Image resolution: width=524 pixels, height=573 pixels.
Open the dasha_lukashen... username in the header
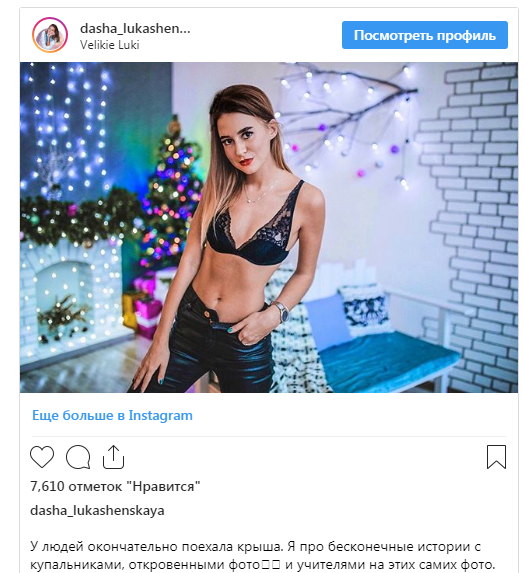pos(135,29)
